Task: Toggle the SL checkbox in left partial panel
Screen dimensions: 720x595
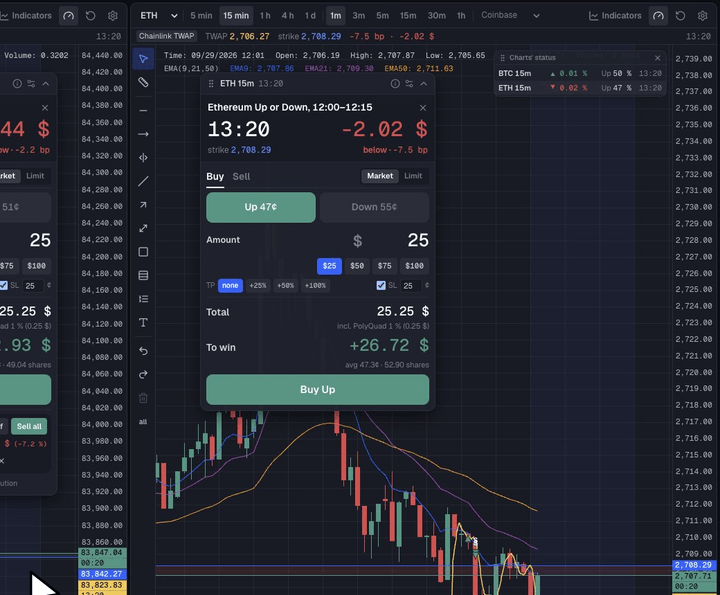Action: tap(3, 286)
